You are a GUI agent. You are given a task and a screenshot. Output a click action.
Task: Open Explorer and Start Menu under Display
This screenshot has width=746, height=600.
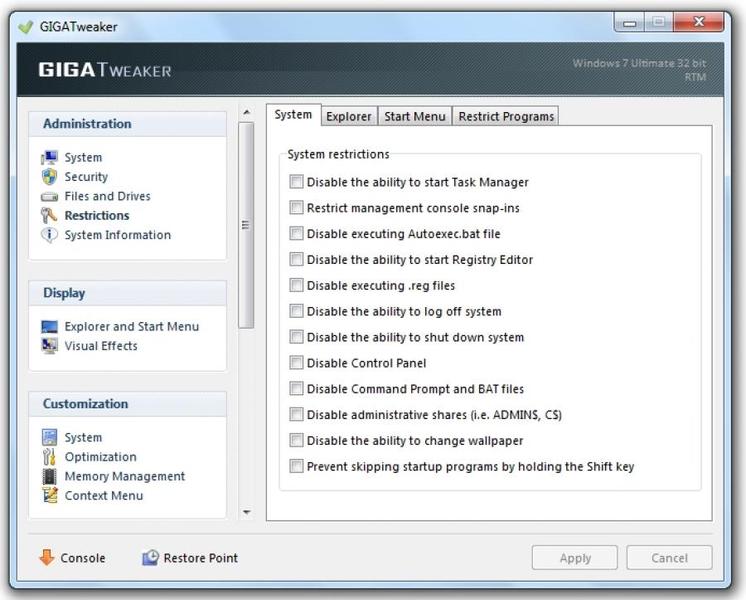132,327
